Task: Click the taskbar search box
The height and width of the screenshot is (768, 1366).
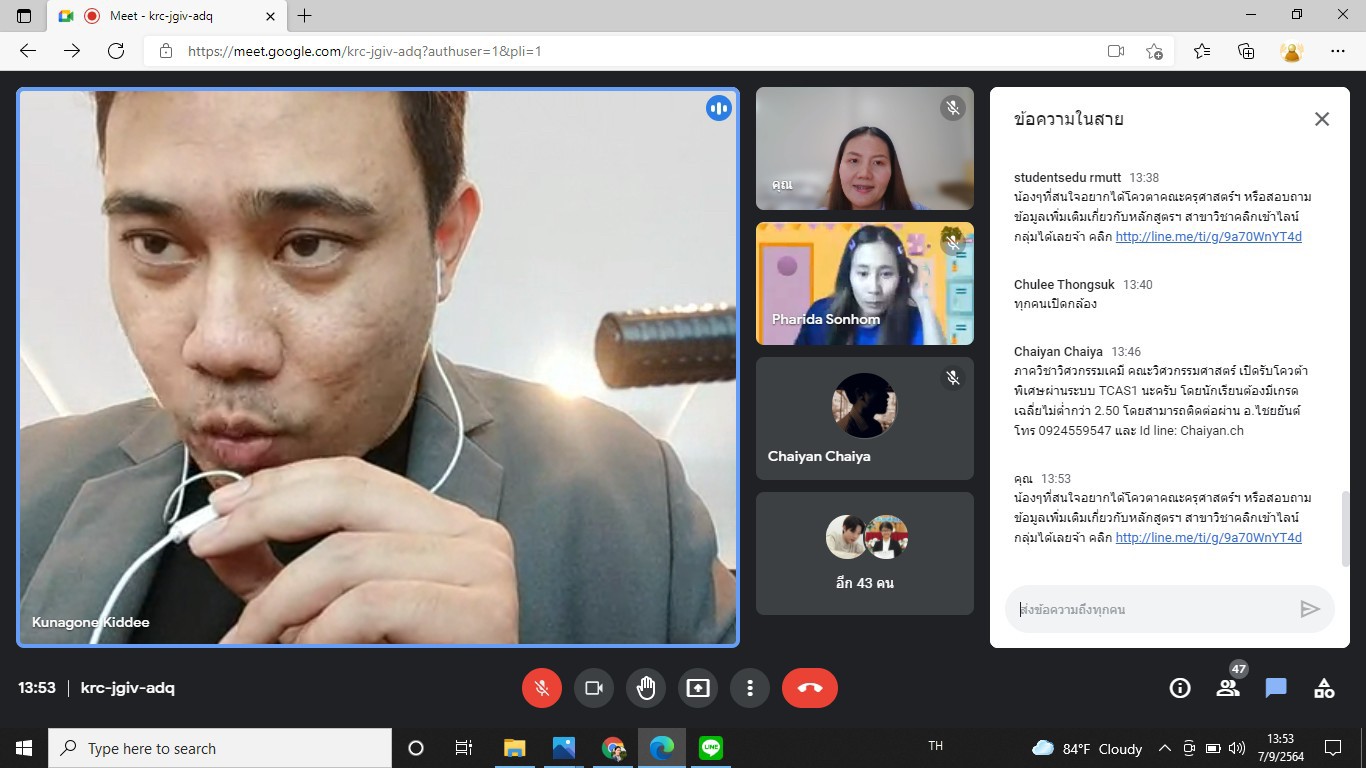Action: (x=220, y=748)
